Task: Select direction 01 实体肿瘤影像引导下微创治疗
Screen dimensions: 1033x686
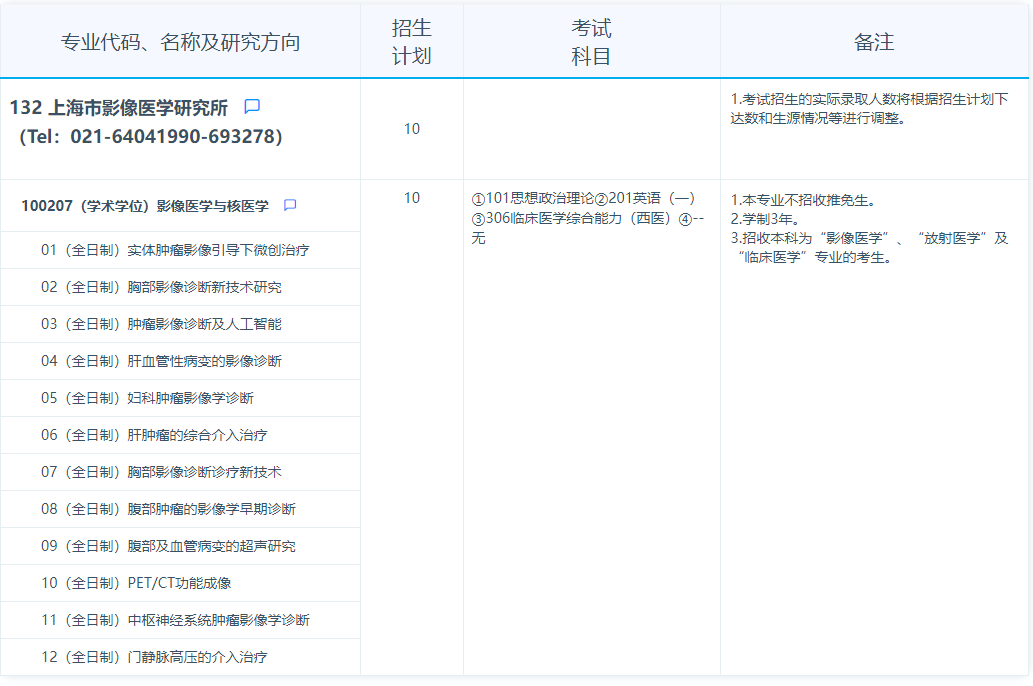Action: coord(175,250)
